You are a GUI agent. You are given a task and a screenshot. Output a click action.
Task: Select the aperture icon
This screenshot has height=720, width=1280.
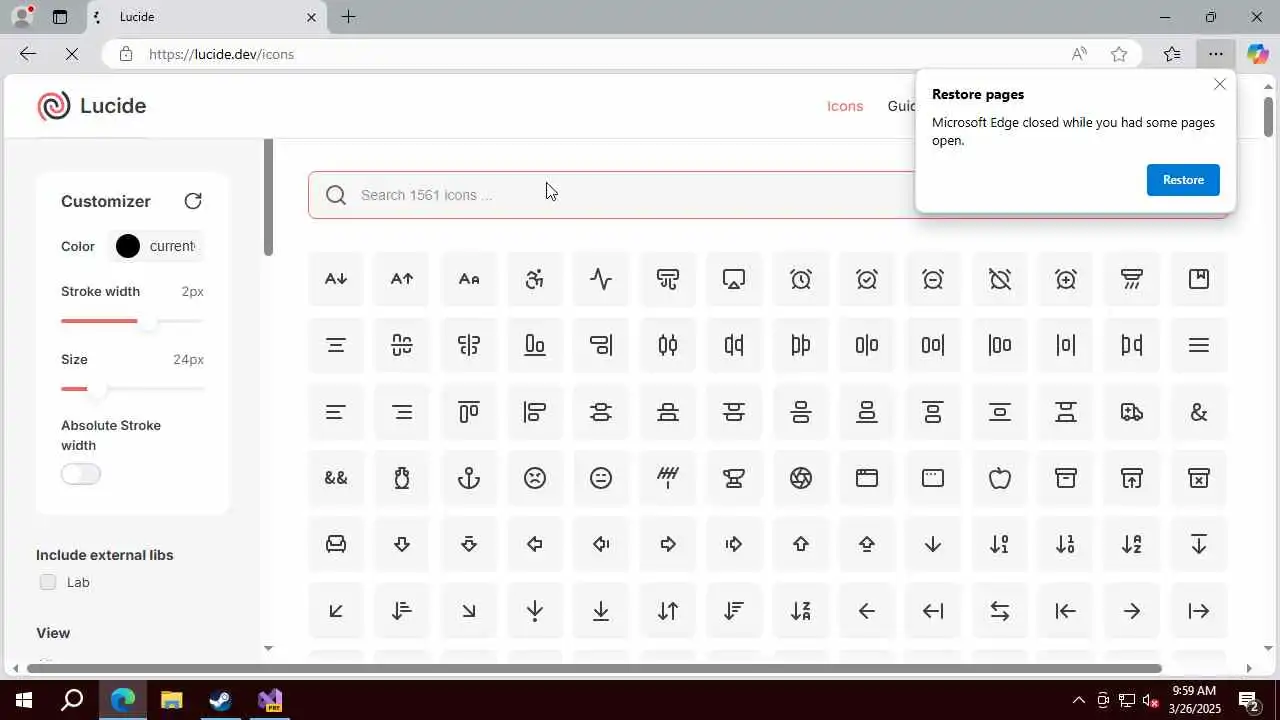(801, 478)
